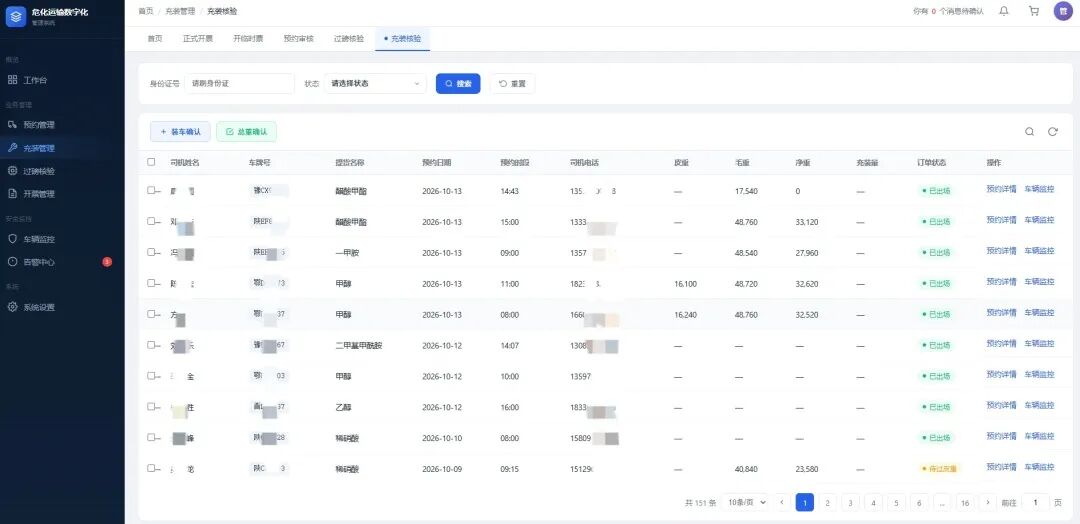Screen dimensions: 1080x524
Task: Click the green 总重确认 button
Action: (x=247, y=132)
